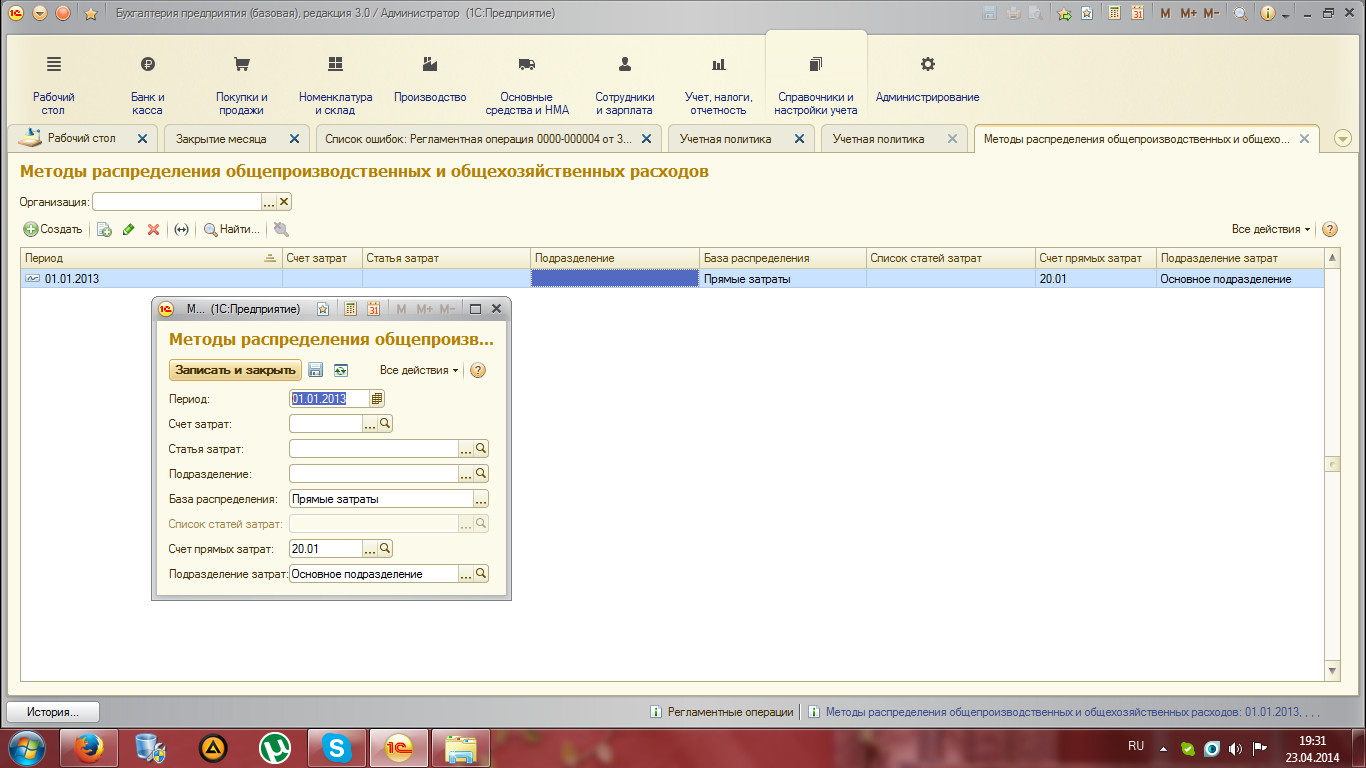This screenshot has width=1366, height=768.
Task: Click the floppy disk save icon in dialog
Action: [316, 370]
